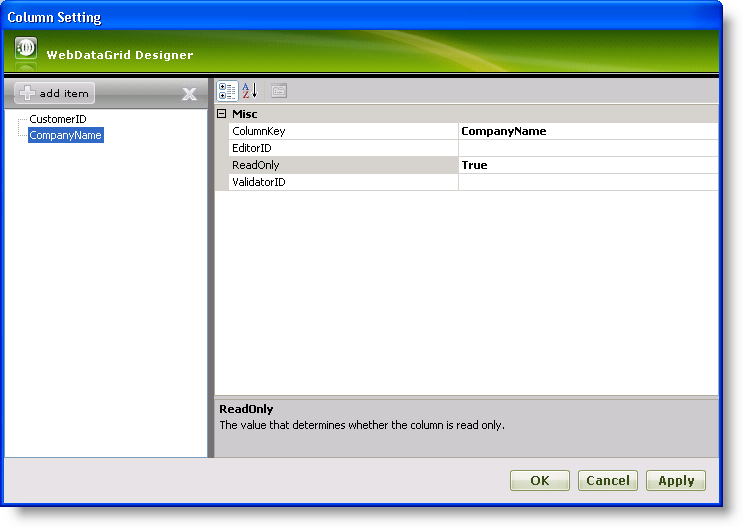
Task: Select the CompanyName column in the list
Action: point(65,135)
